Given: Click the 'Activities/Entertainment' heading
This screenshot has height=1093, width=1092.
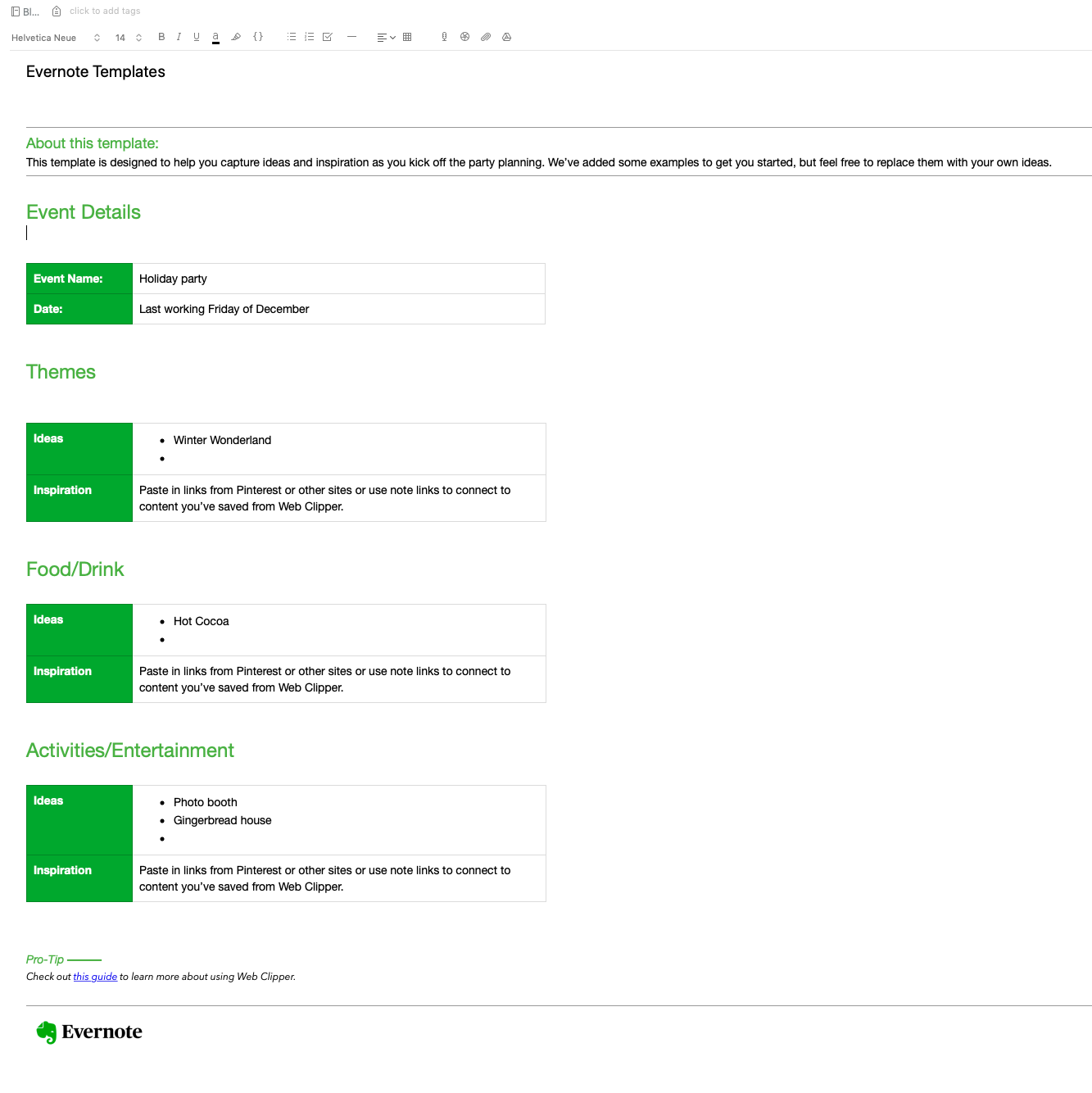Looking at the screenshot, I should (130, 751).
